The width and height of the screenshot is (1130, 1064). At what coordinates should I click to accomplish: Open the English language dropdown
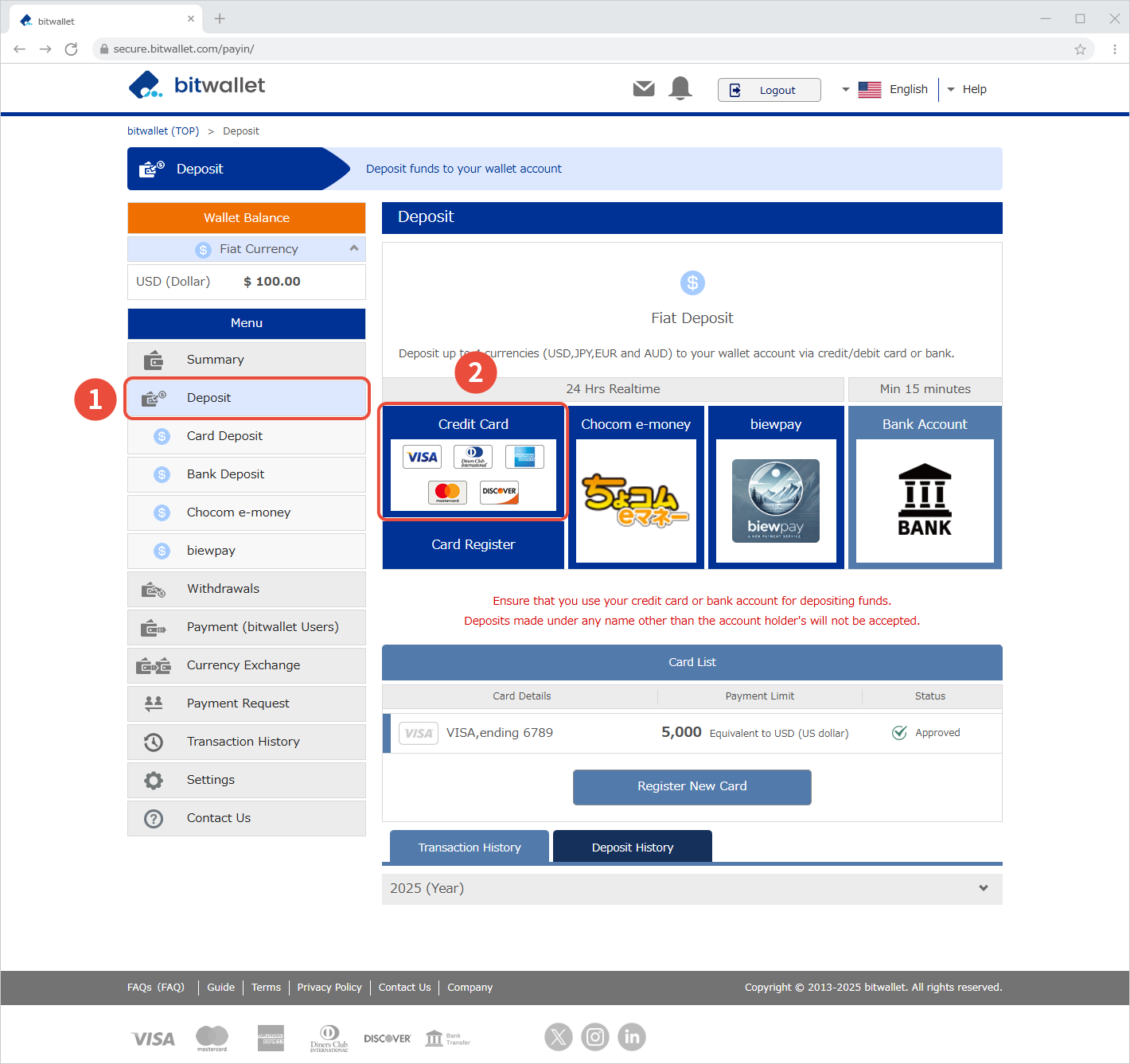[x=885, y=89]
